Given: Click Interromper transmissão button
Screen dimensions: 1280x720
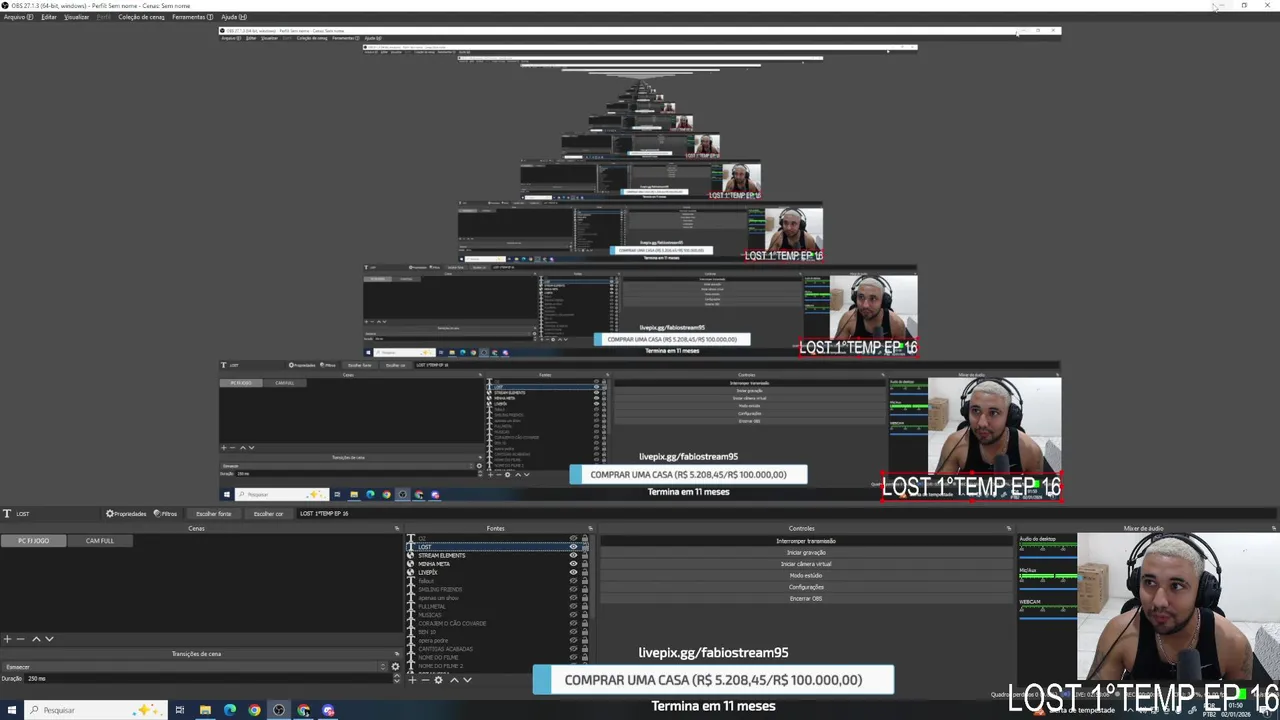Looking at the screenshot, I should click(x=806, y=541).
